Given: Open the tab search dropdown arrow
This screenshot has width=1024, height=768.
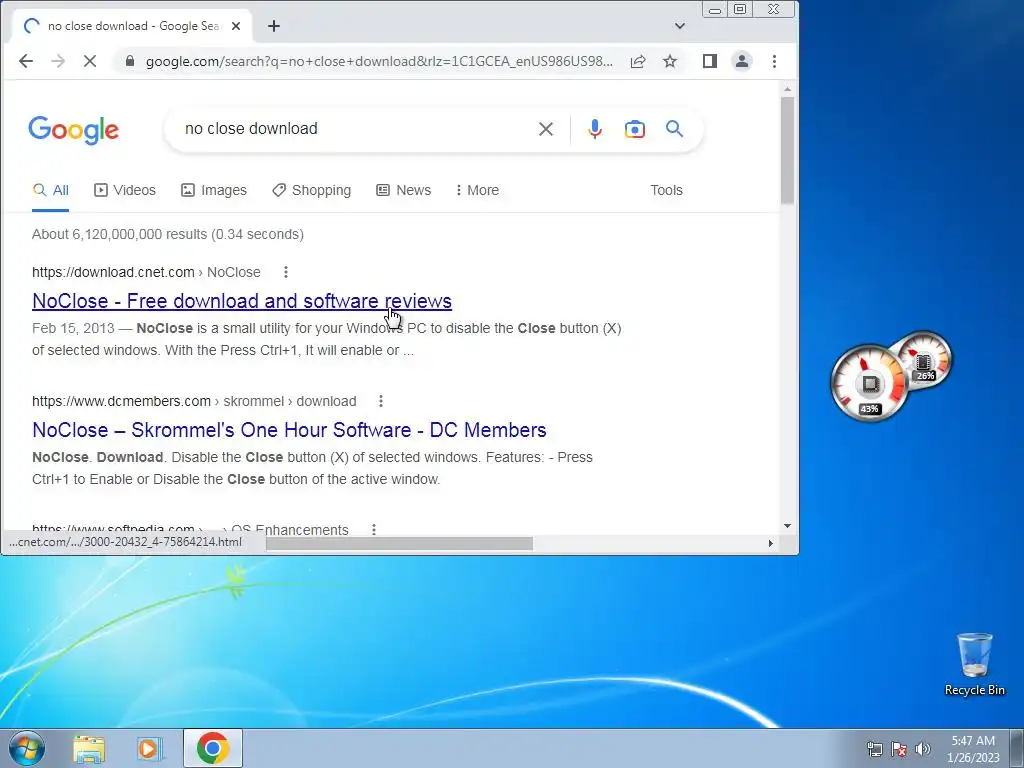Looking at the screenshot, I should [x=680, y=26].
